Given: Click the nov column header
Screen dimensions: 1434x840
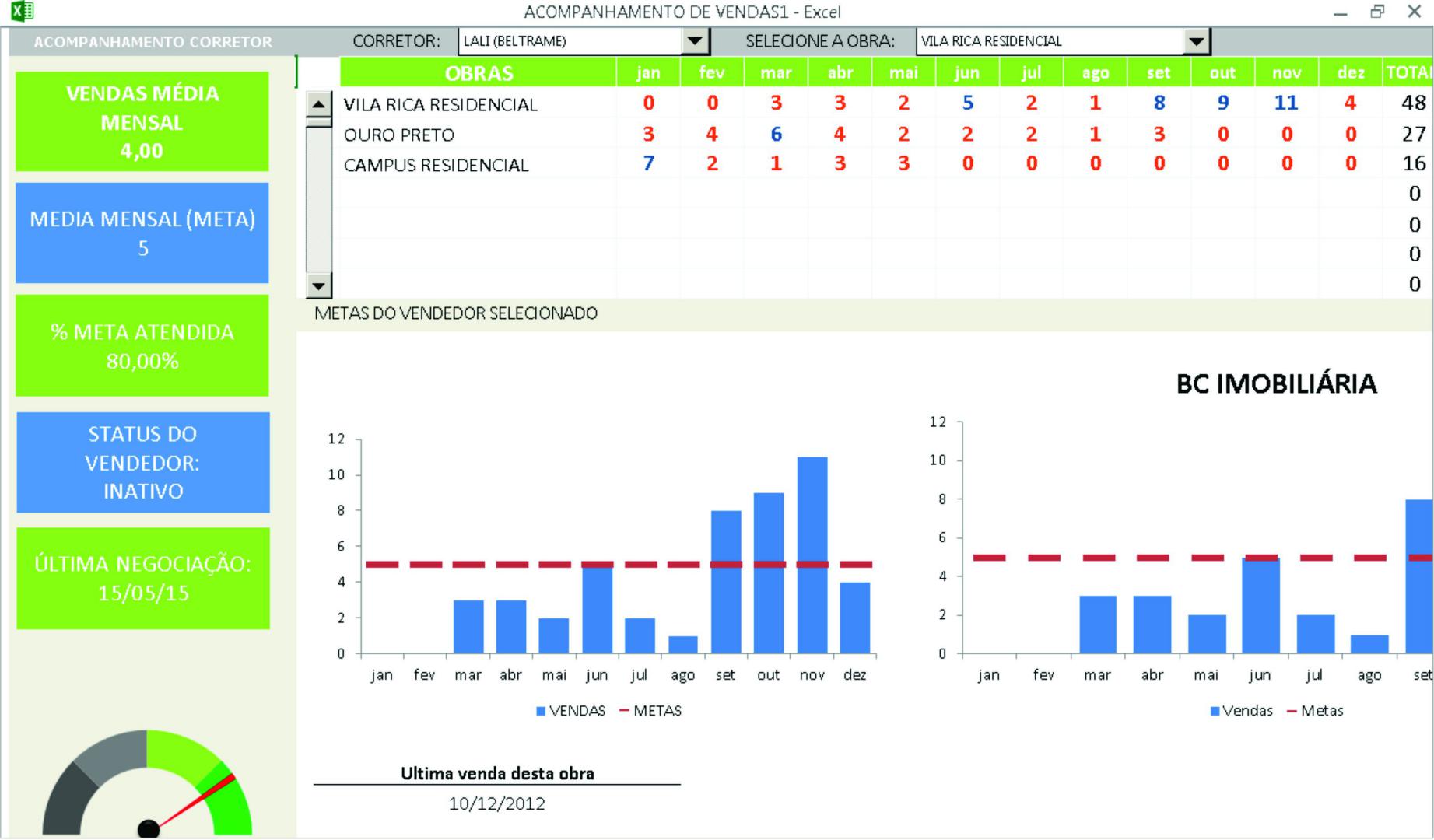Looking at the screenshot, I should (x=1286, y=73).
